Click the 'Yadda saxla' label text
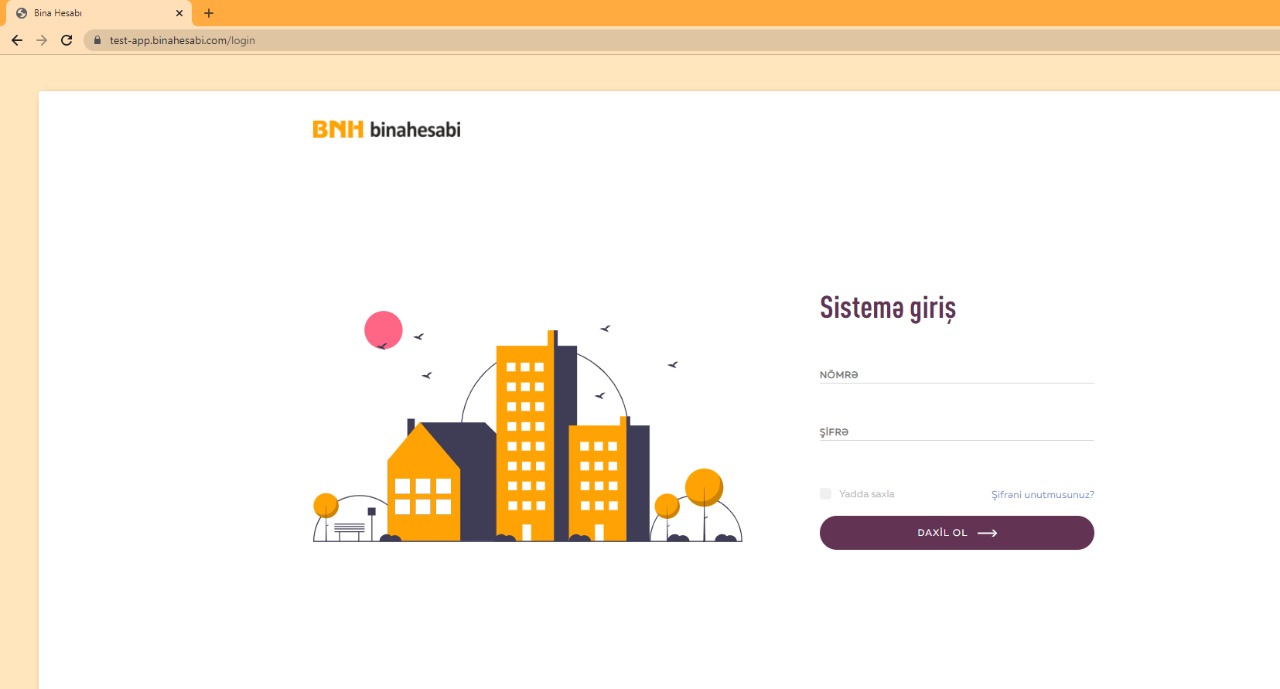This screenshot has height=689, width=1280. [866, 494]
